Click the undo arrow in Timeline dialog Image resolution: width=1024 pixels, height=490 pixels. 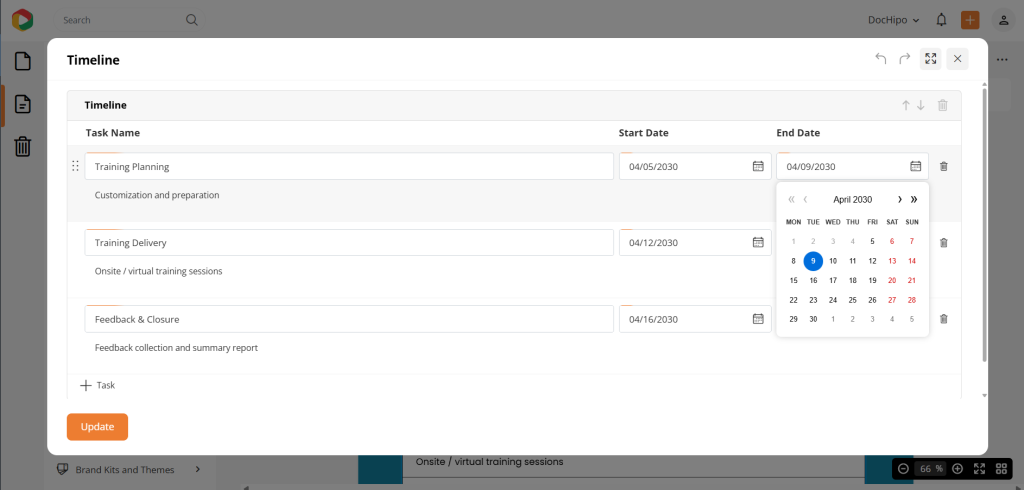881,59
